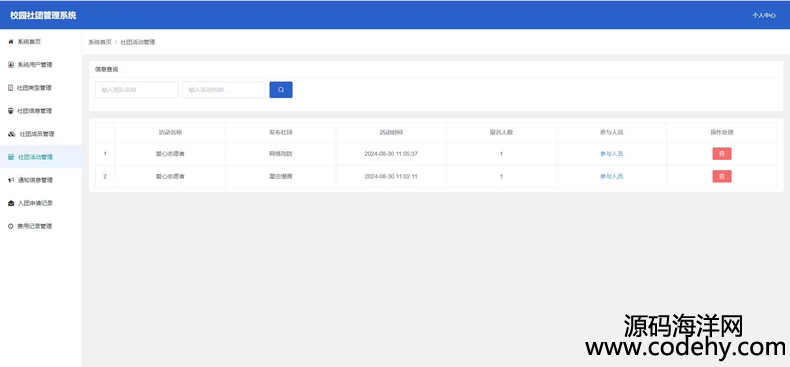This screenshot has height=367, width=790.
Task: Click the time cell 2024-08-30 11:02:11
Action: [x=391, y=176]
